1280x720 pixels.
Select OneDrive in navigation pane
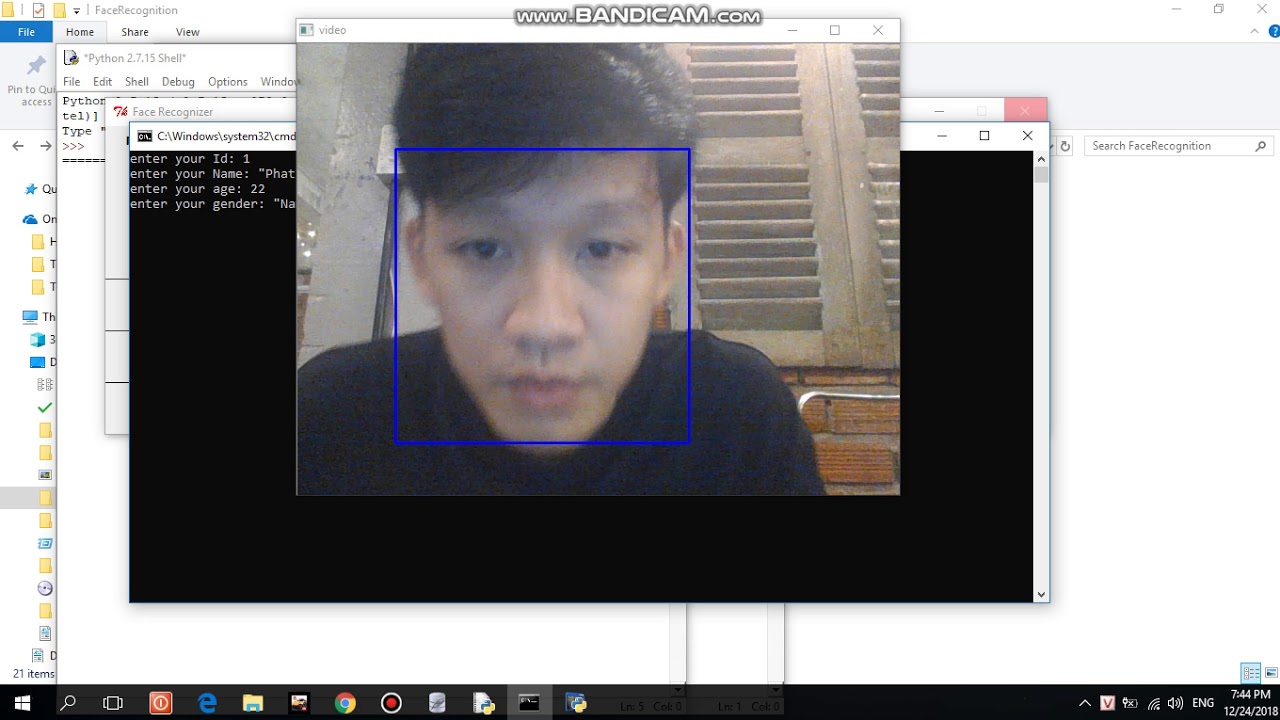pos(40,219)
